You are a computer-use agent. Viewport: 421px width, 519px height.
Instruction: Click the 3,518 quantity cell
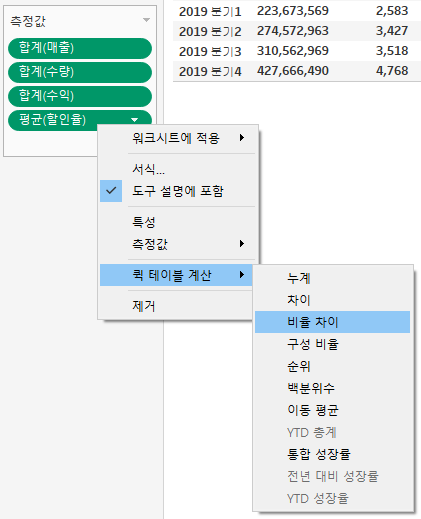392,51
